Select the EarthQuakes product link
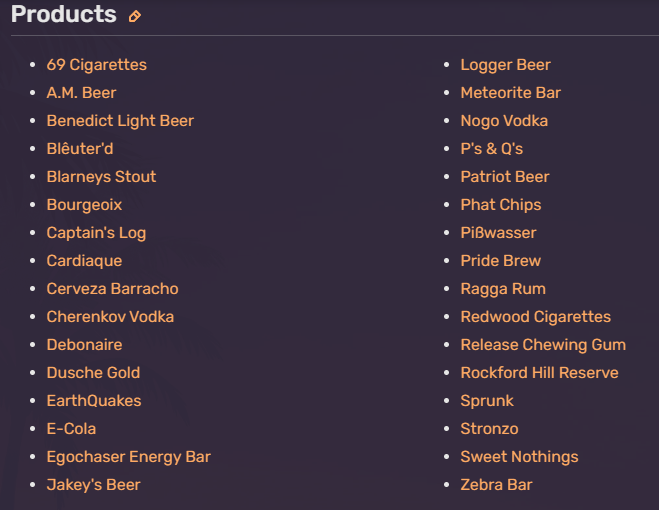This screenshot has width=659, height=510. (x=94, y=401)
